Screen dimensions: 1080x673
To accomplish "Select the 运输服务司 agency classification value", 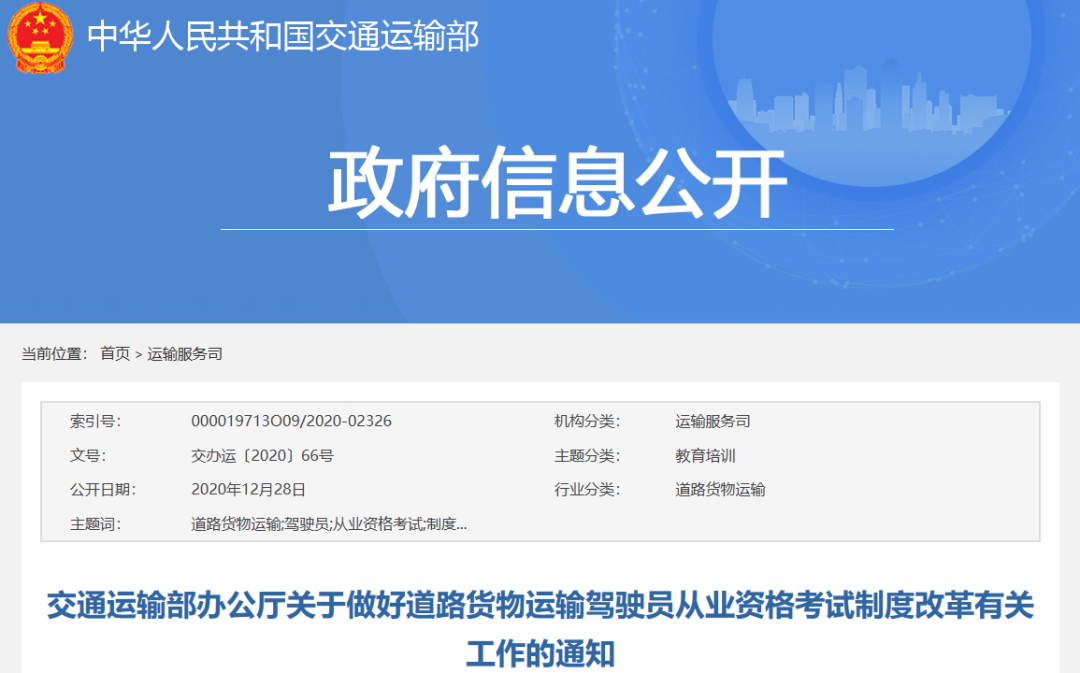I will point(713,421).
